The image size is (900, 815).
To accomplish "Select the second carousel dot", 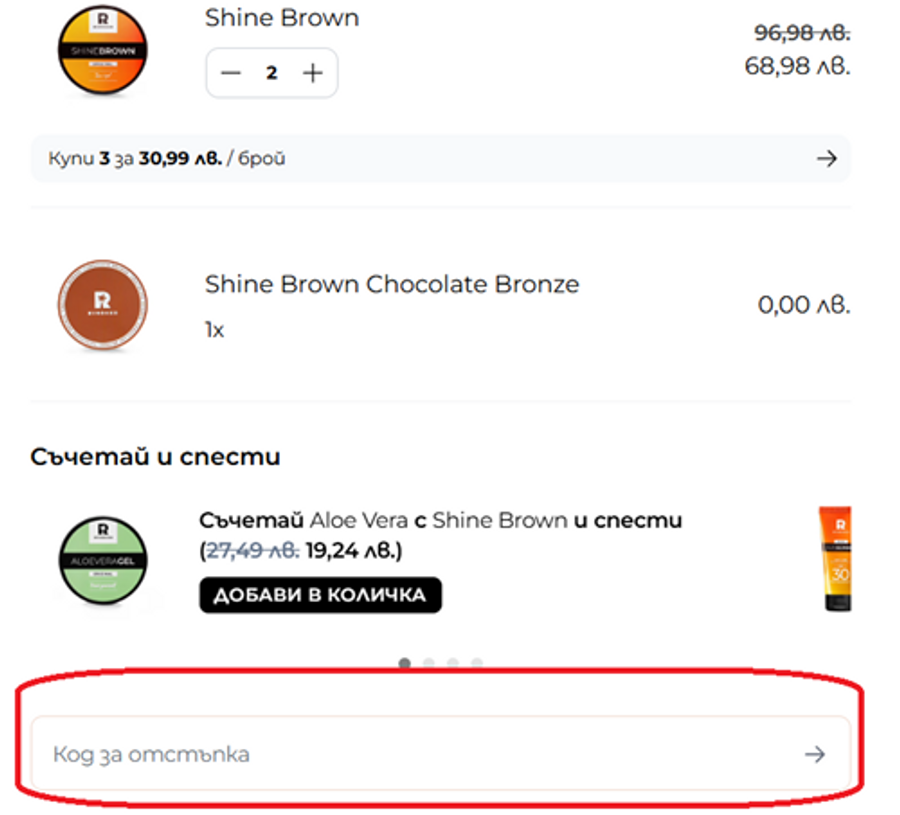I will (428, 662).
